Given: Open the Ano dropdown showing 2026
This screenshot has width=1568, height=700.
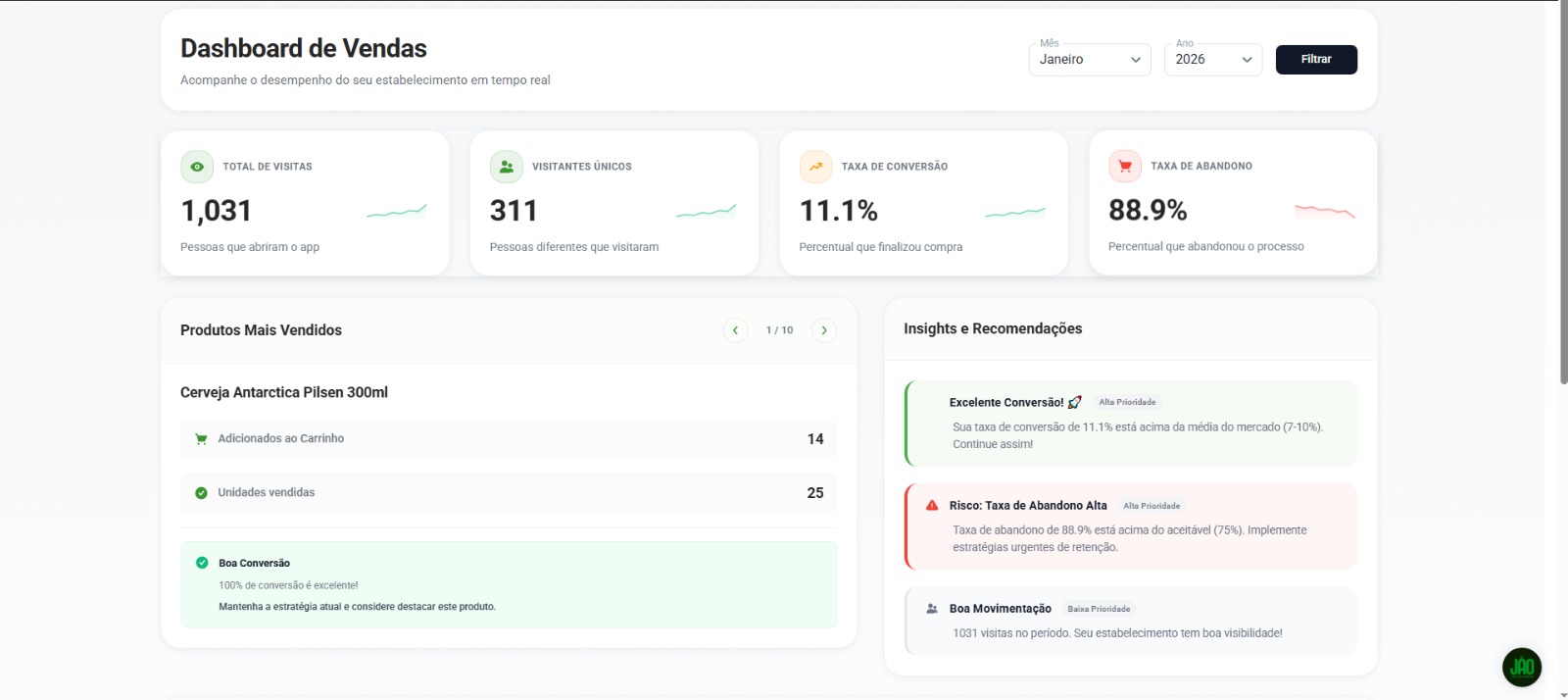Looking at the screenshot, I should click(1212, 60).
